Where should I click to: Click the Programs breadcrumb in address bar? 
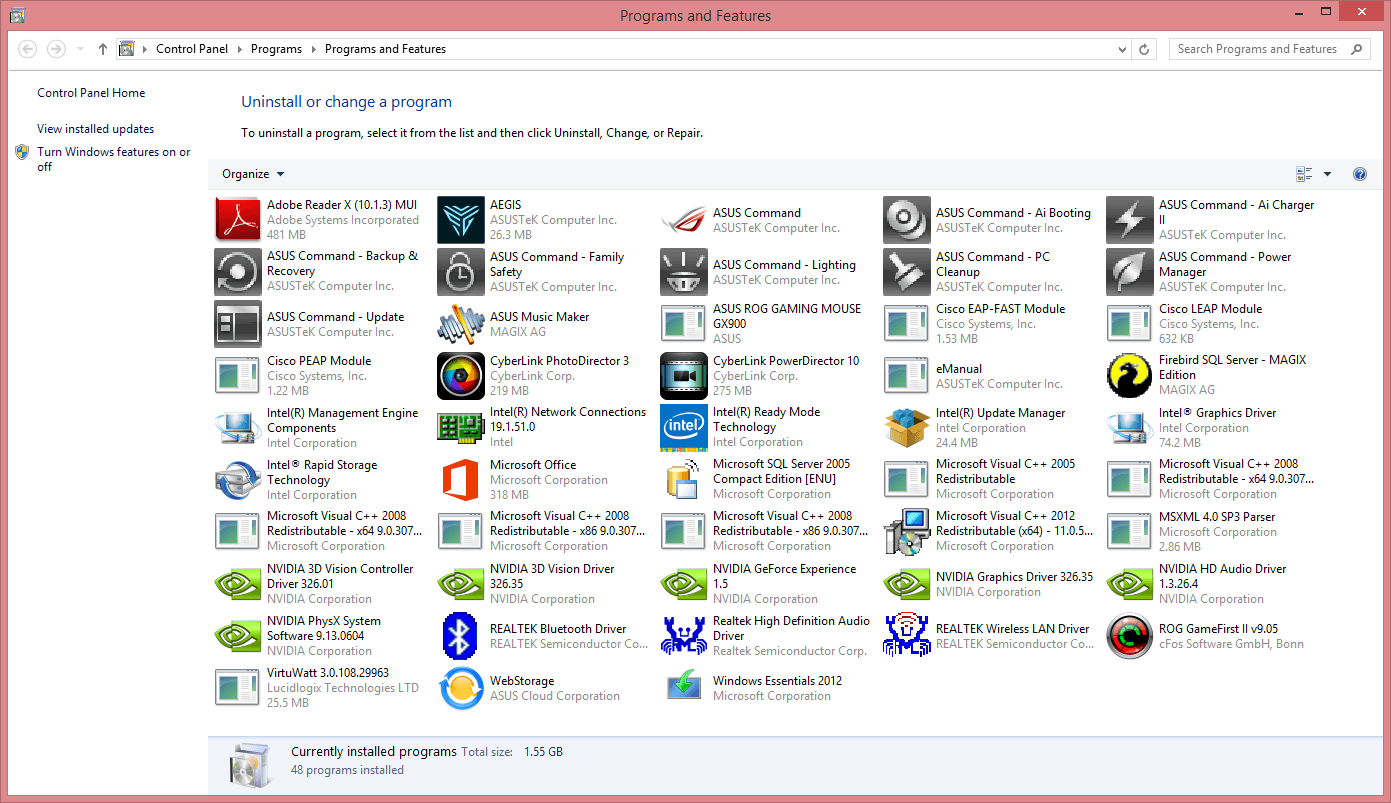[x=276, y=49]
